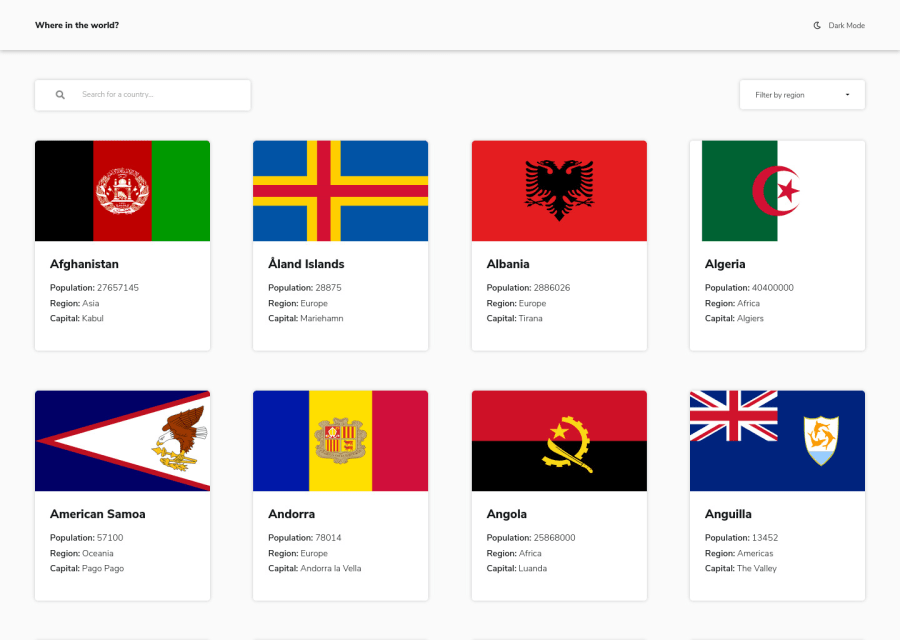The width and height of the screenshot is (900, 640).
Task: Open the Afghanistan flag image
Action: tap(122, 191)
